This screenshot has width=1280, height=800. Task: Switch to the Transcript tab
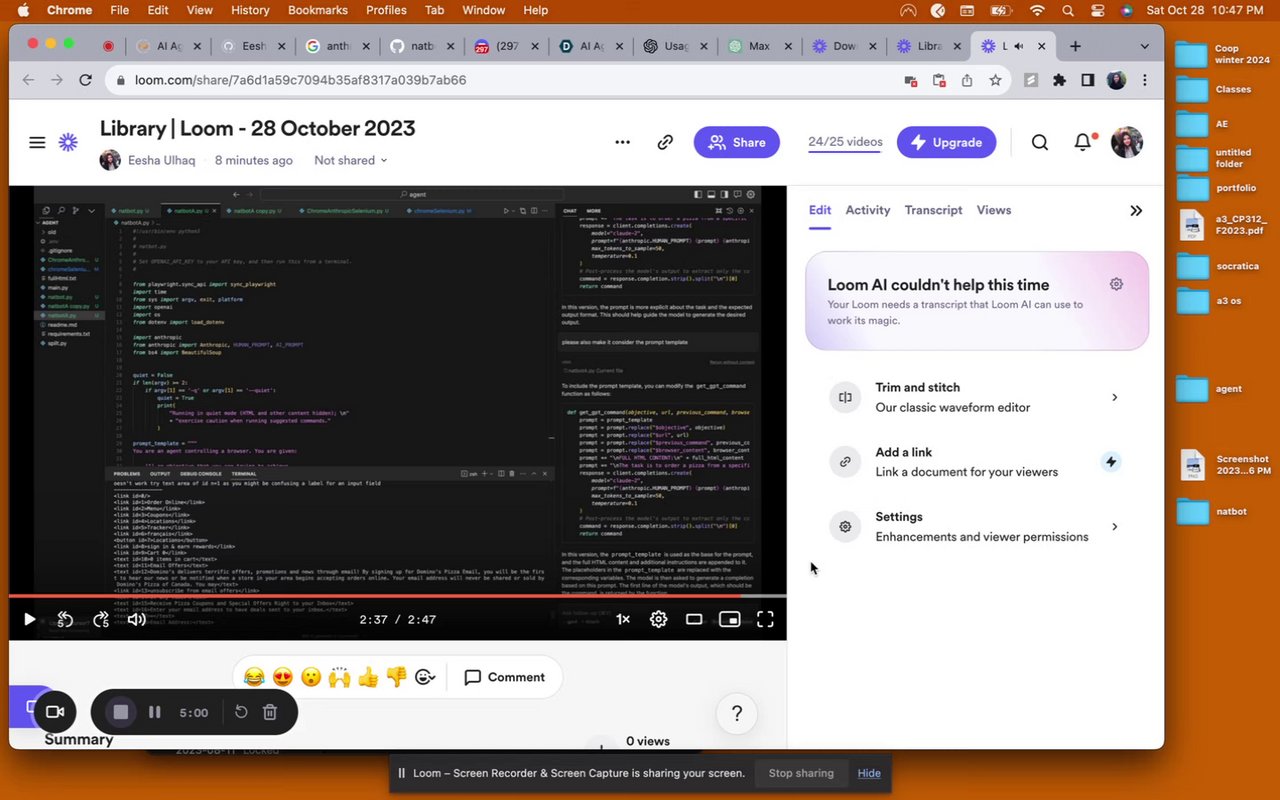coord(933,210)
